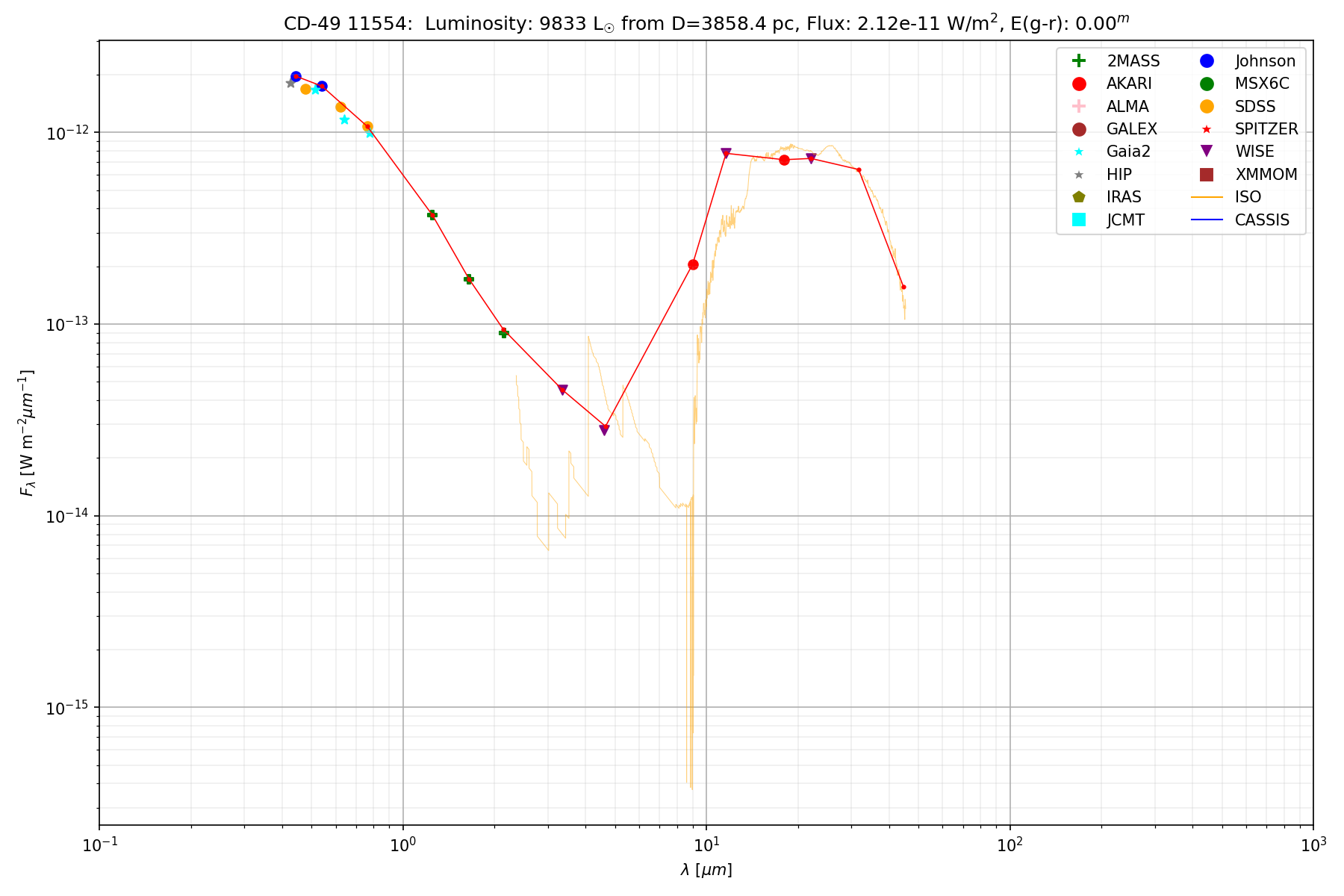Click the XMMOM brown square legend marker
This screenshot has width=1344, height=896.
(x=1207, y=175)
